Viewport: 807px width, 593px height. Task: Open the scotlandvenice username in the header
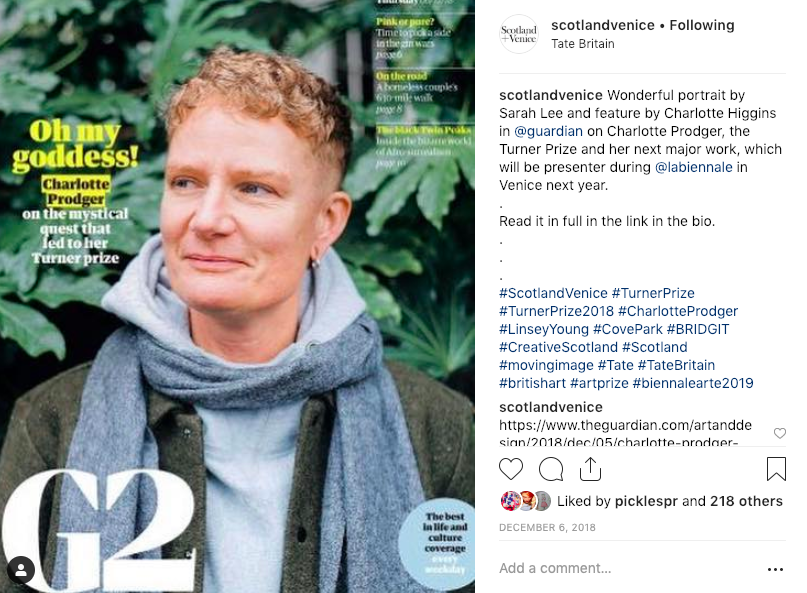coord(603,25)
